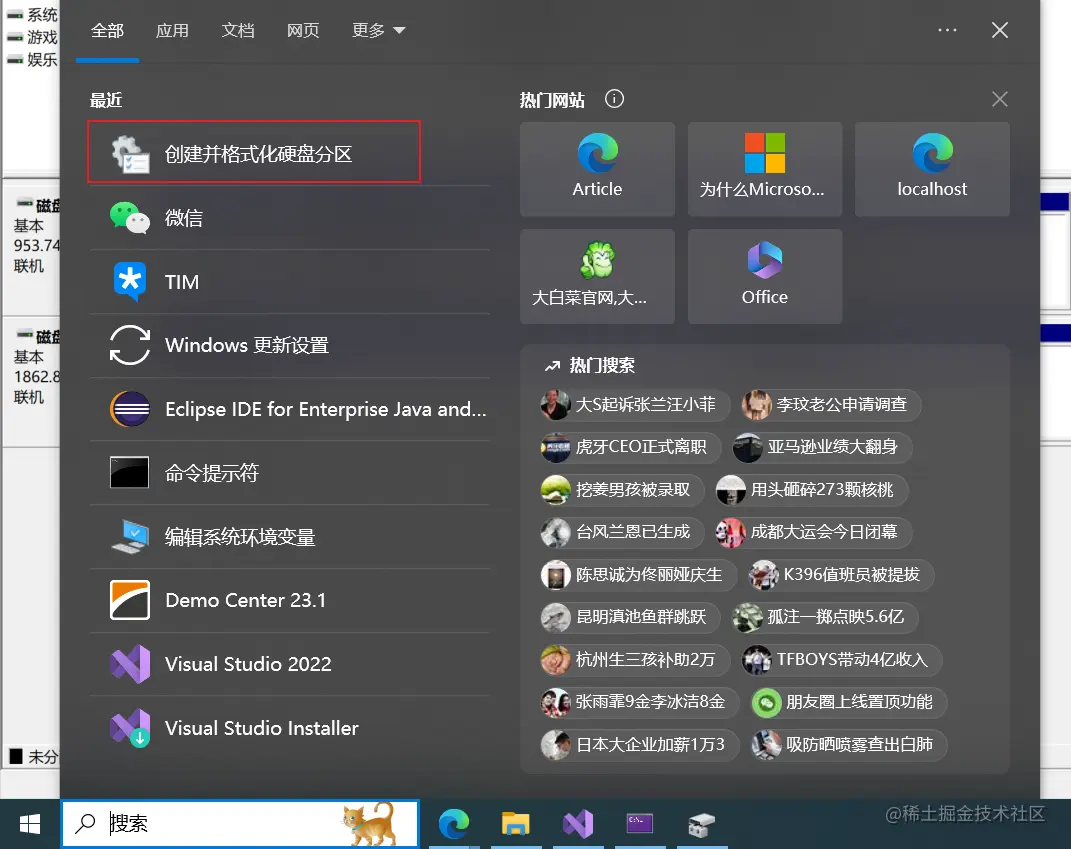Open trending topic 成都大运会今日闭幕
This screenshot has height=849, width=1071.
pos(813,532)
